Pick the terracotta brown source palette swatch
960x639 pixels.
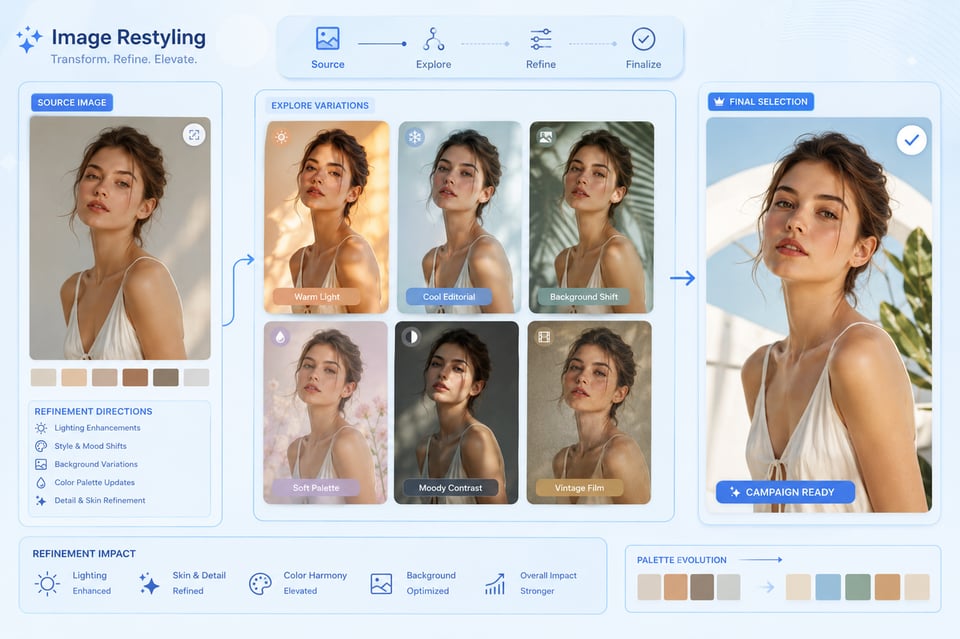pyautogui.click(x=135, y=377)
